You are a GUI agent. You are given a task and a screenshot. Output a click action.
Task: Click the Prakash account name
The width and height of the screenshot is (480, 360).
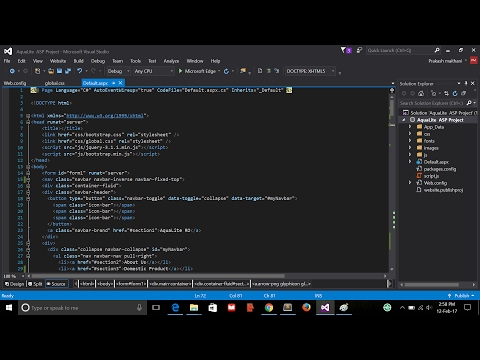(x=445, y=61)
